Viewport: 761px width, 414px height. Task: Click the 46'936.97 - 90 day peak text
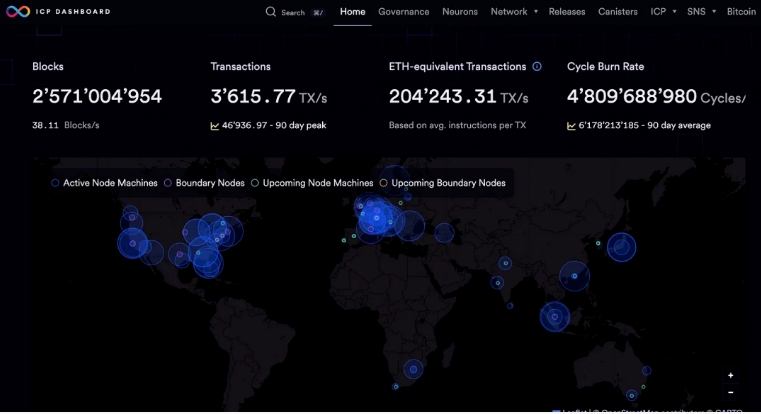click(274, 125)
